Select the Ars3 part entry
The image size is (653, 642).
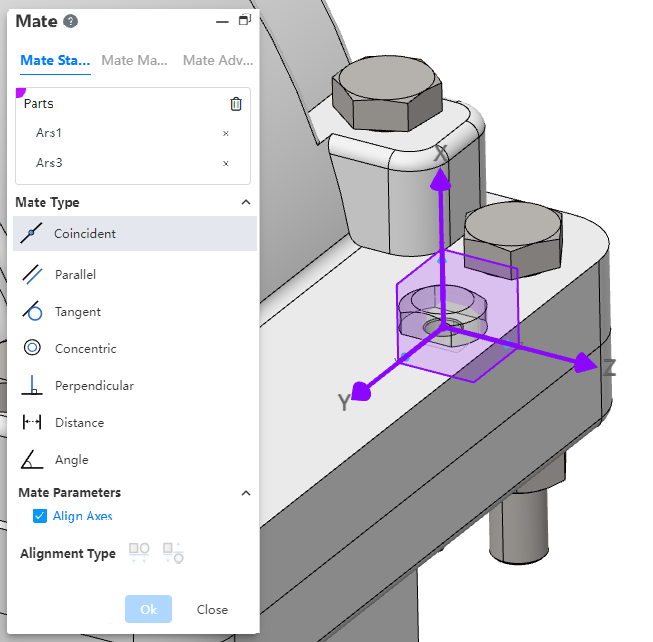point(49,163)
